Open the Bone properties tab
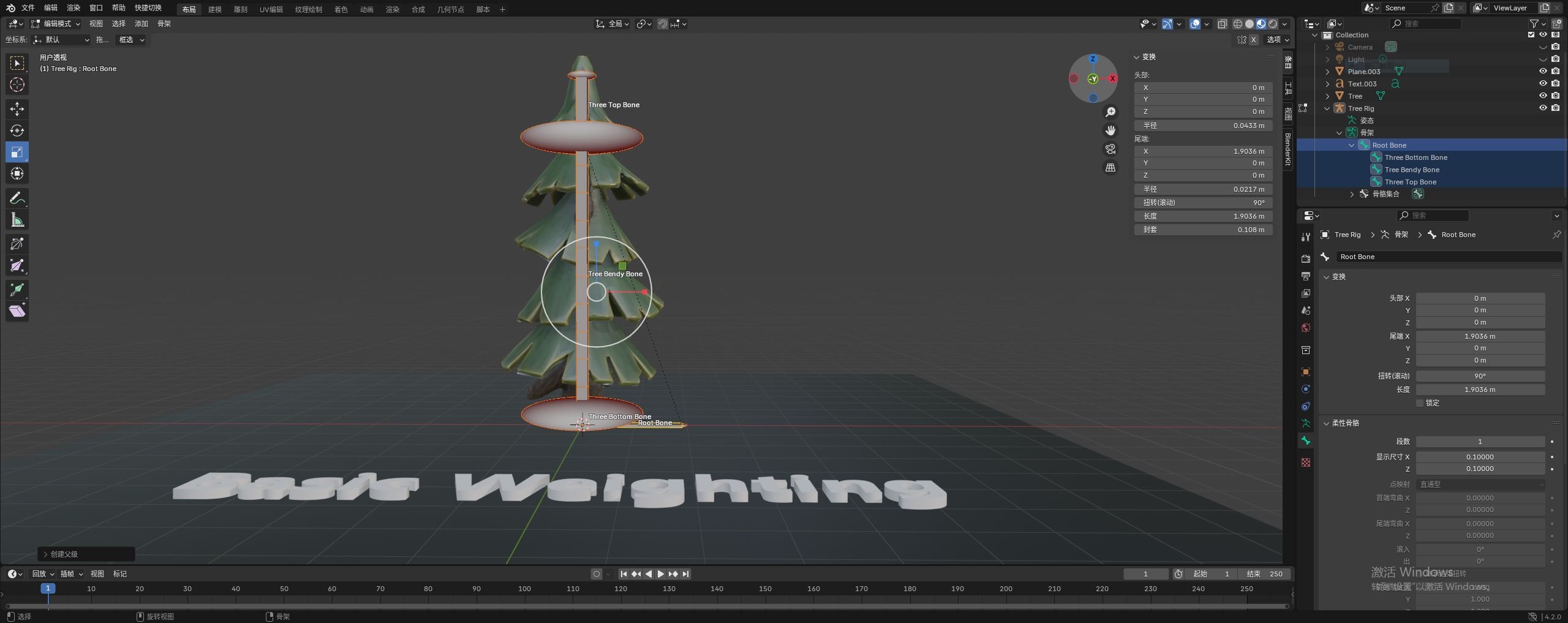 coord(1306,440)
